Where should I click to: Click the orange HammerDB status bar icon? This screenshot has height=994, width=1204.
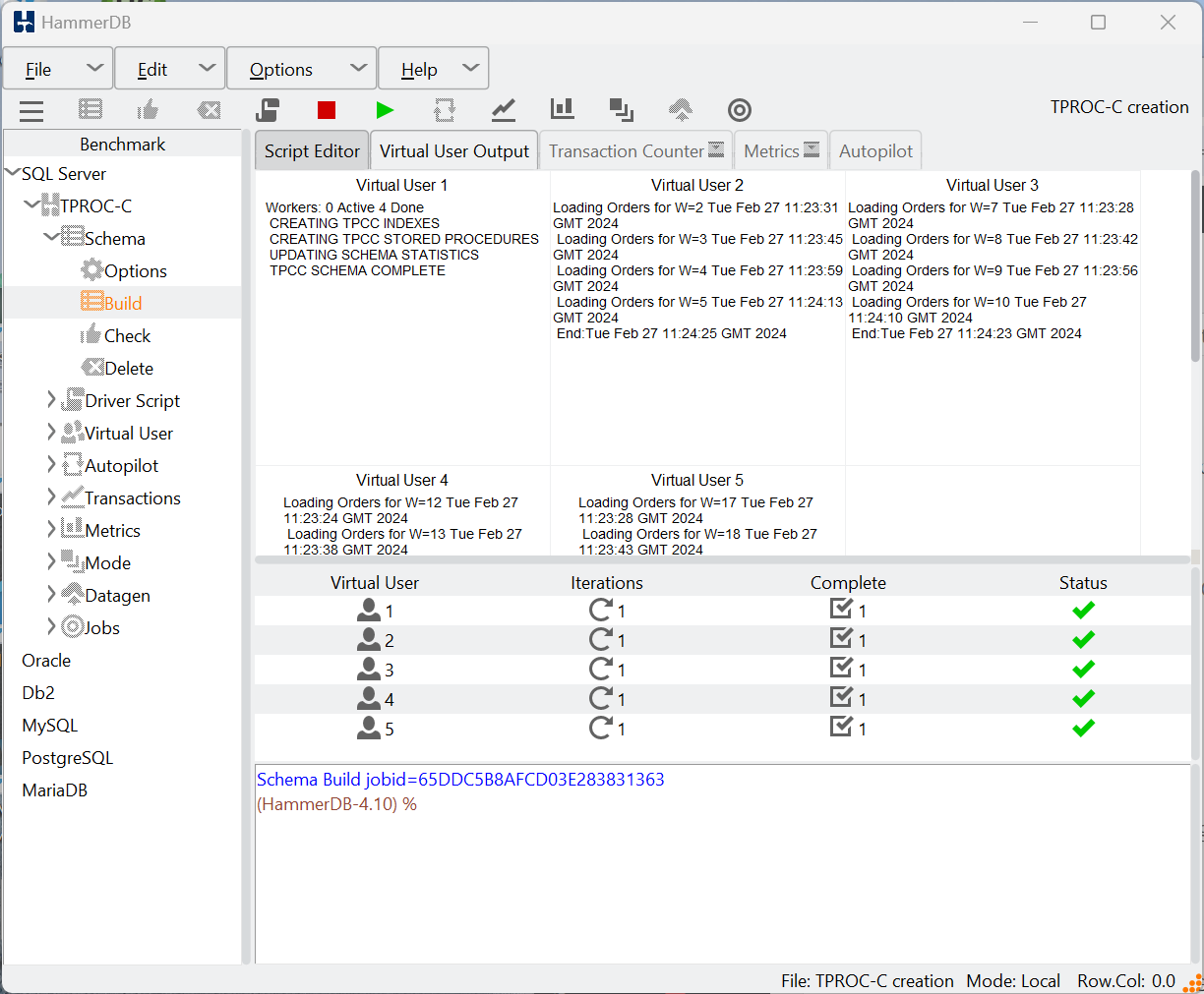click(1192, 982)
